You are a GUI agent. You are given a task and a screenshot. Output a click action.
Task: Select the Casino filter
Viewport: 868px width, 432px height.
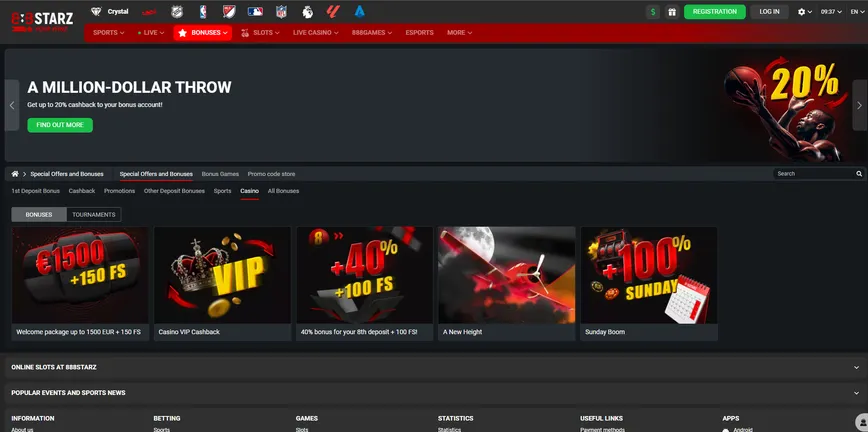click(249, 191)
